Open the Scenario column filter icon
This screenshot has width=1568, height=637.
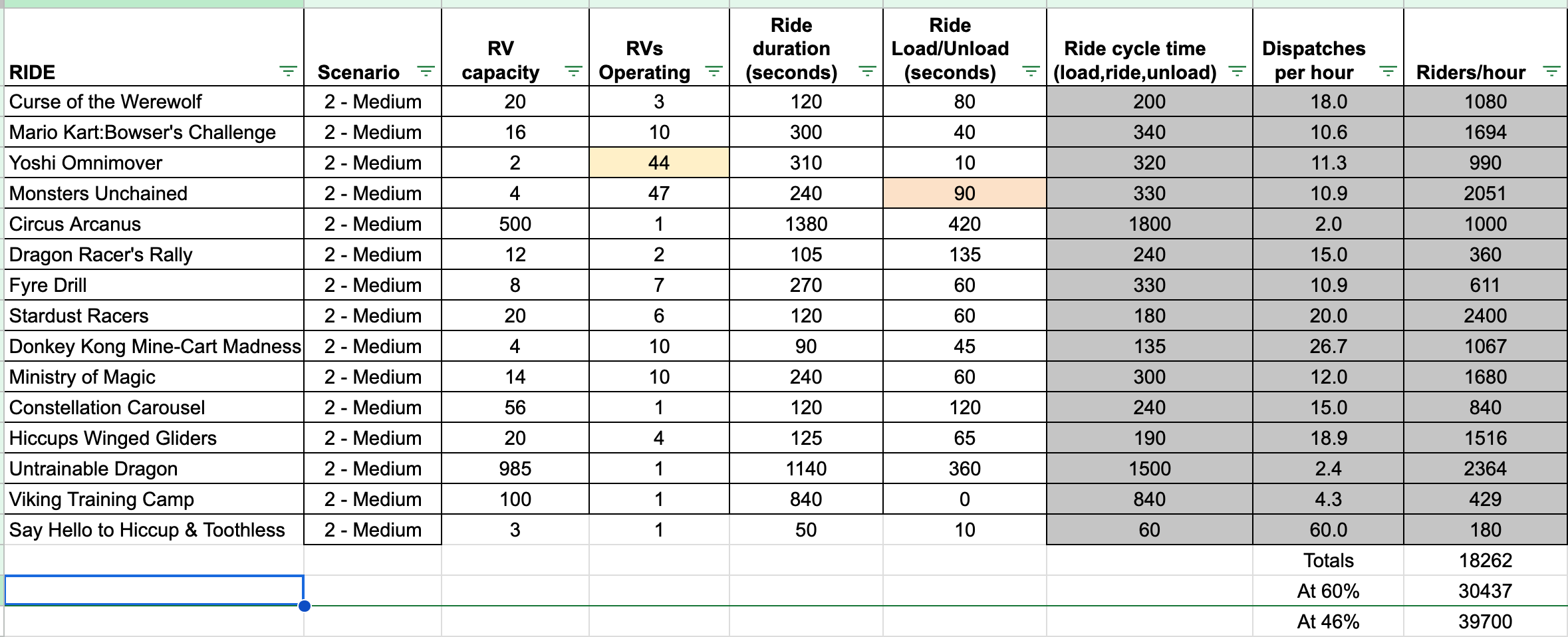coord(426,71)
